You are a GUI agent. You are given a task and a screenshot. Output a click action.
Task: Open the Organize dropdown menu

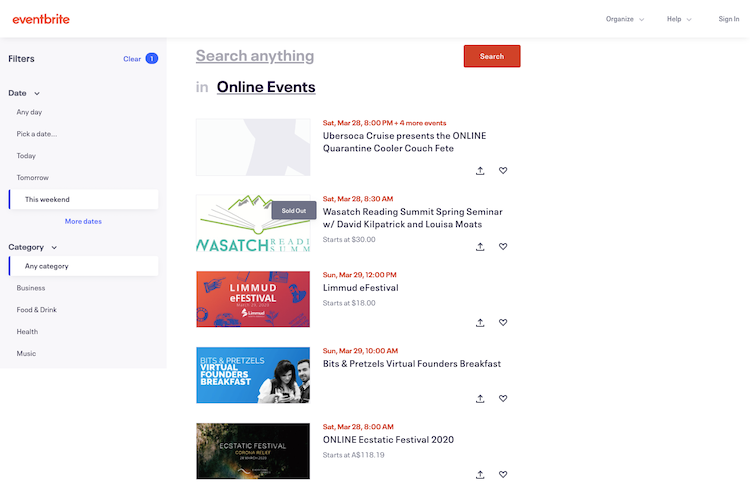tap(625, 19)
